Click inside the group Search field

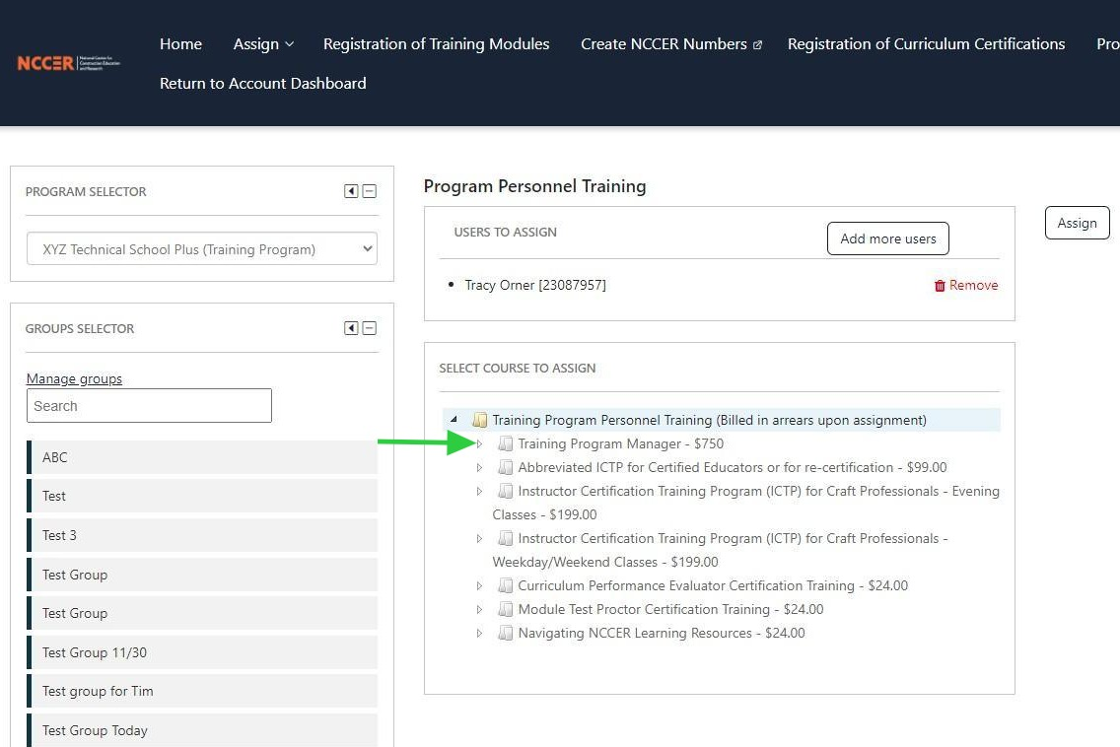click(148, 405)
